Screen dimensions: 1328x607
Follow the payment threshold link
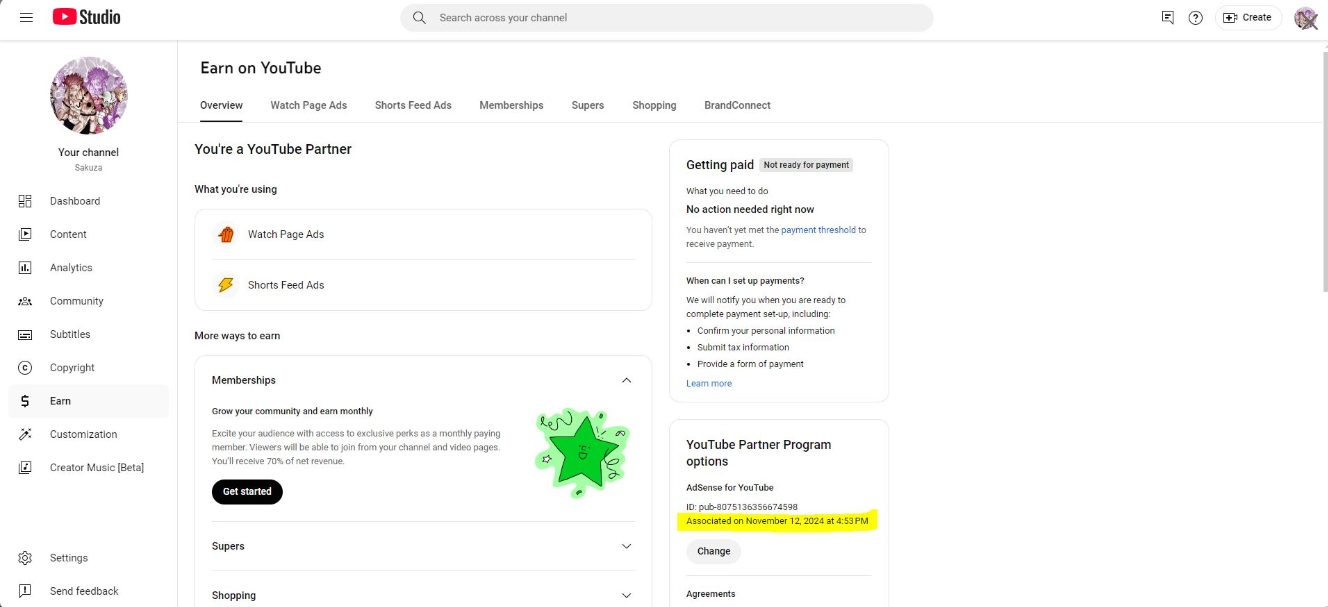coord(818,230)
